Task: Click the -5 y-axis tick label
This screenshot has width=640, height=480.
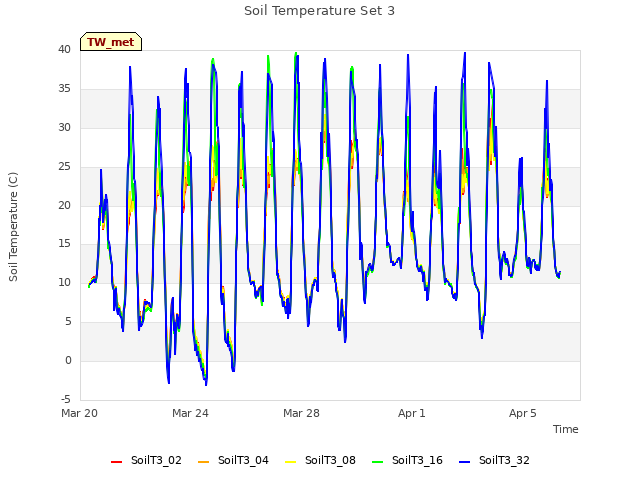Action: pyautogui.click(x=66, y=399)
